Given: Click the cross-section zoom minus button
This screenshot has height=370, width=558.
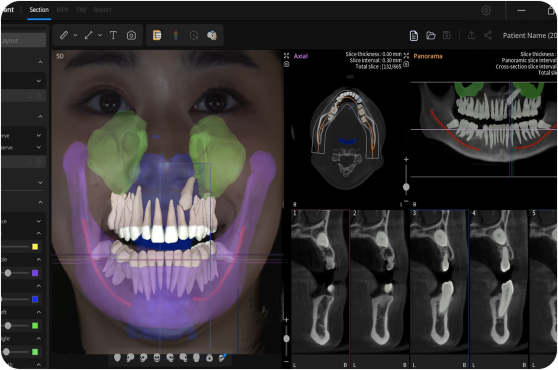Looking at the screenshot, I should click(x=286, y=361).
